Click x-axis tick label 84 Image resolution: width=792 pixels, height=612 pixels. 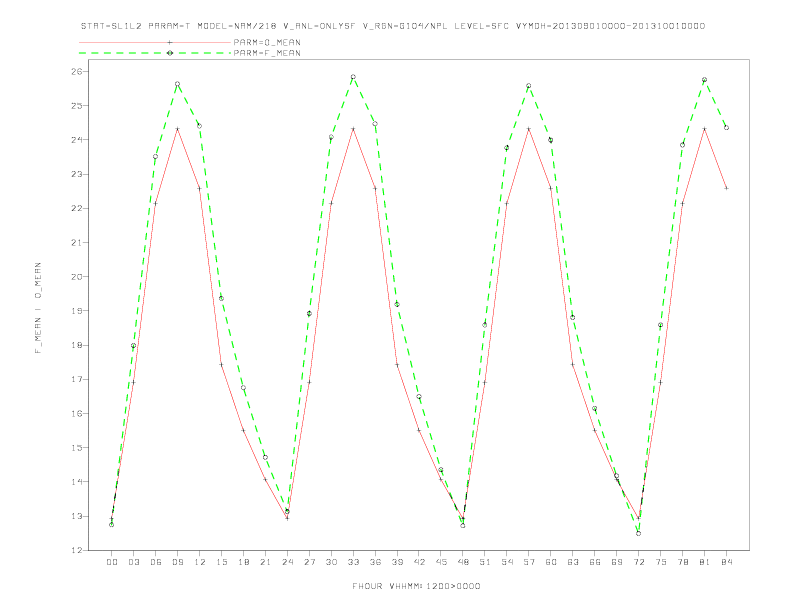(x=727, y=562)
